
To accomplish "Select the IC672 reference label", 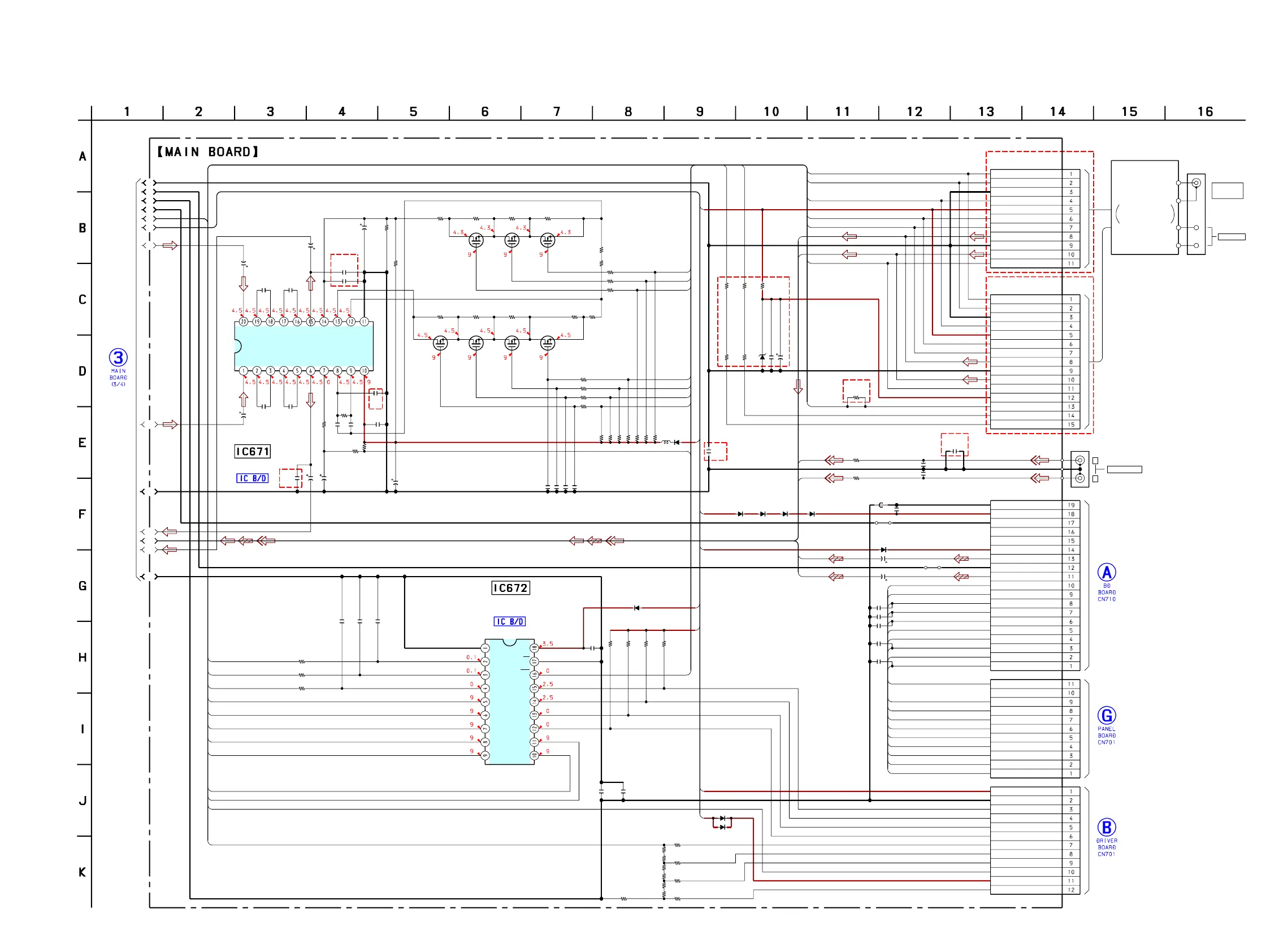I will pyautogui.click(x=510, y=588).
